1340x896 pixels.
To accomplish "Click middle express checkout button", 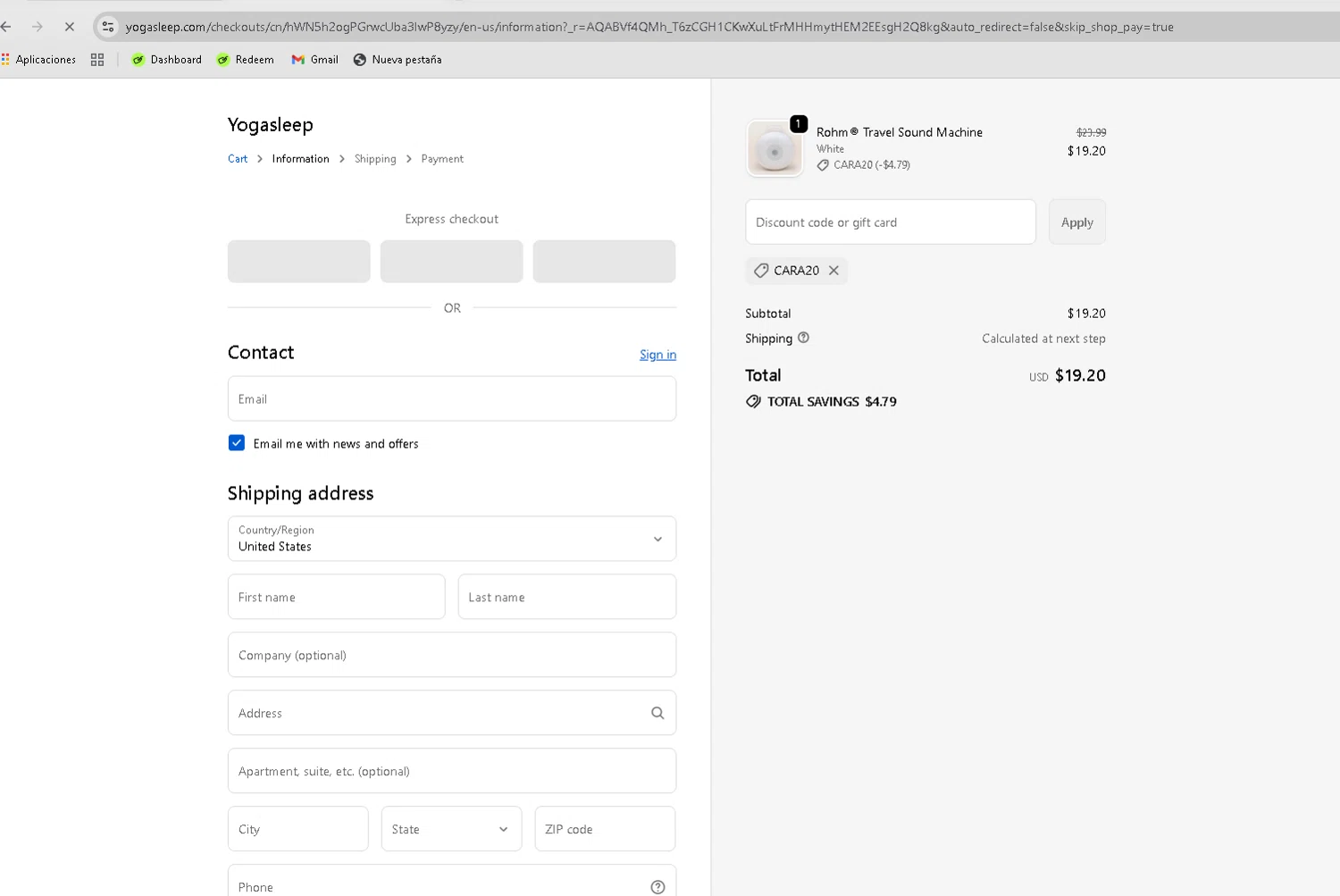I will coord(452,261).
